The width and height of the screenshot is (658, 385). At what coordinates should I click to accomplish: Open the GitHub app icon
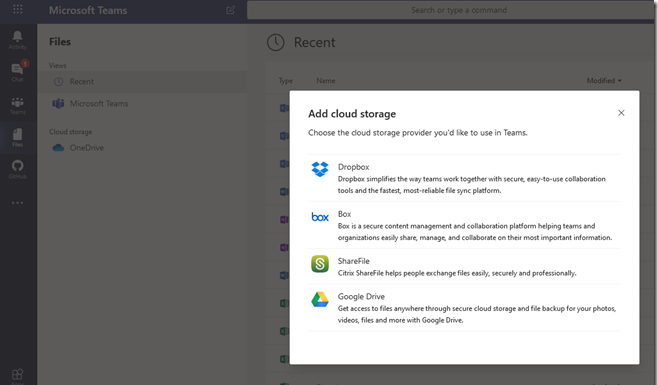click(18, 169)
